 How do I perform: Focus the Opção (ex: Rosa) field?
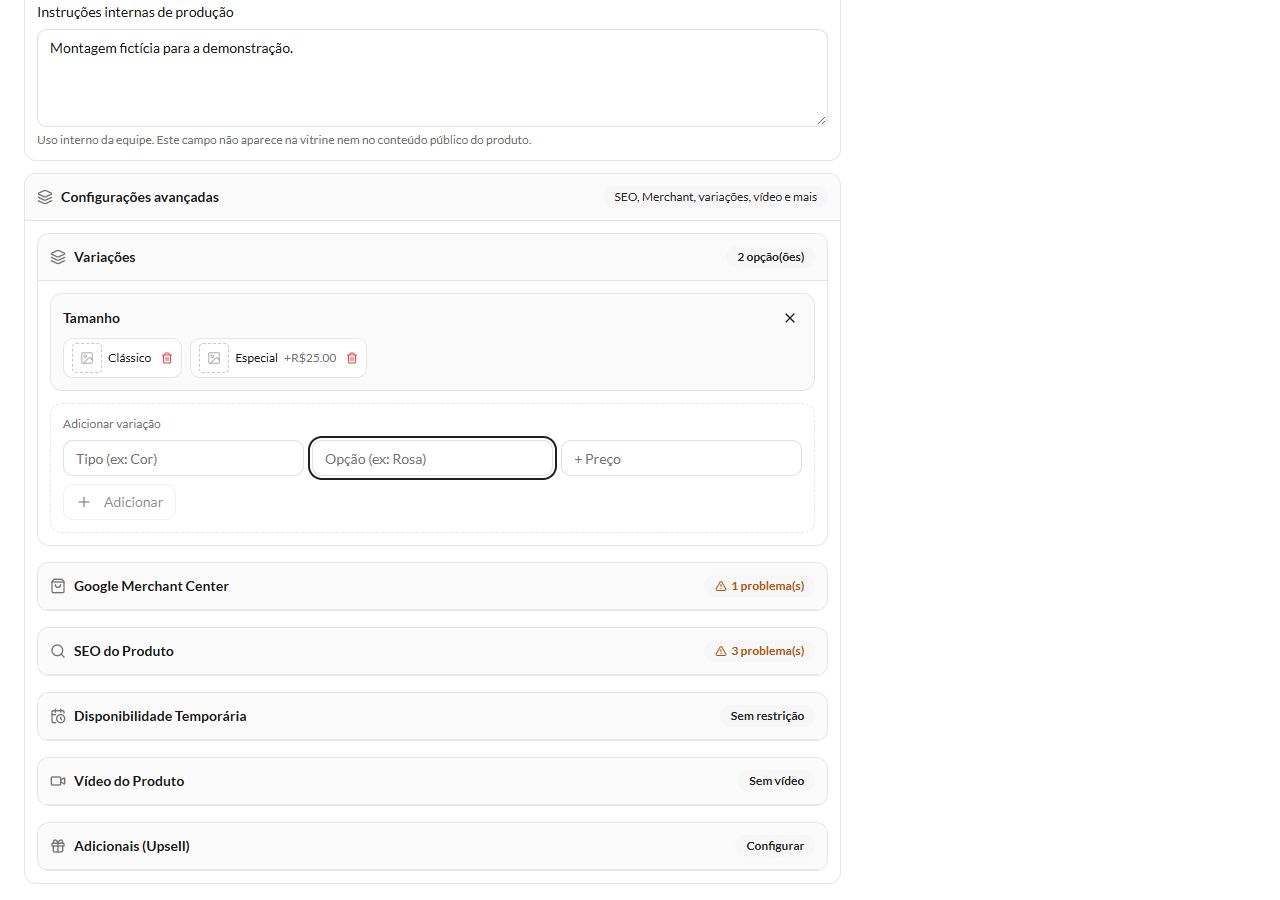[432, 459]
